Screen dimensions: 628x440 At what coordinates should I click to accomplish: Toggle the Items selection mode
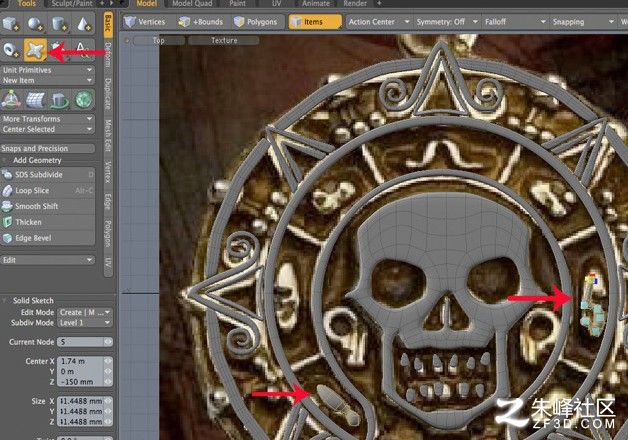click(x=315, y=22)
